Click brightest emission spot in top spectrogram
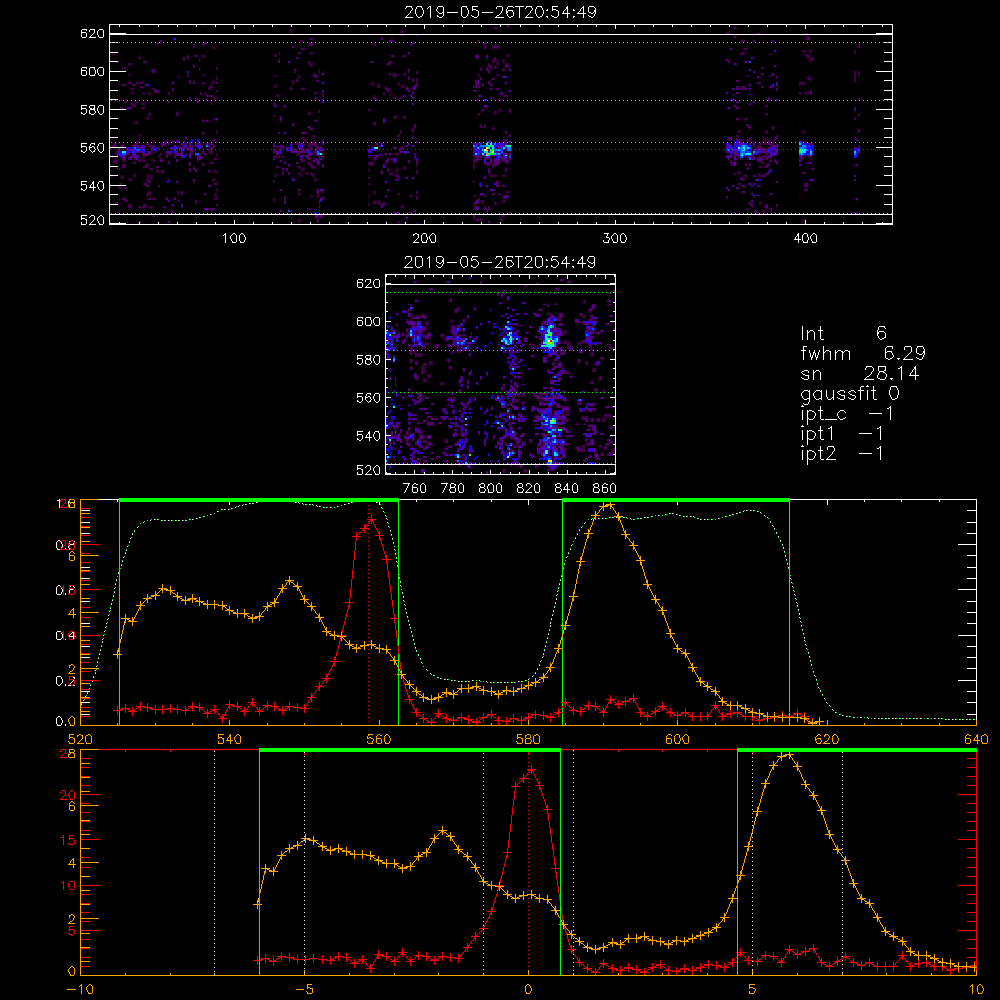Screen dimensions: 1000x1000 pyautogui.click(x=490, y=151)
